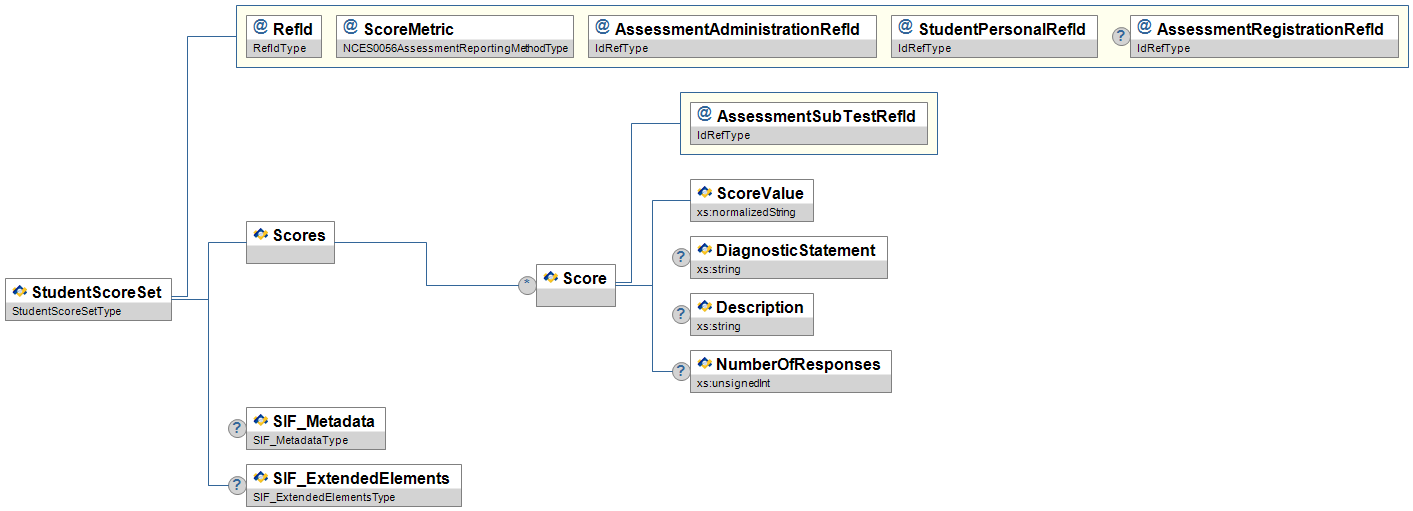Select the NumberOfResponses element name
Viewport: 1413px width, 511px height.
[x=798, y=364]
